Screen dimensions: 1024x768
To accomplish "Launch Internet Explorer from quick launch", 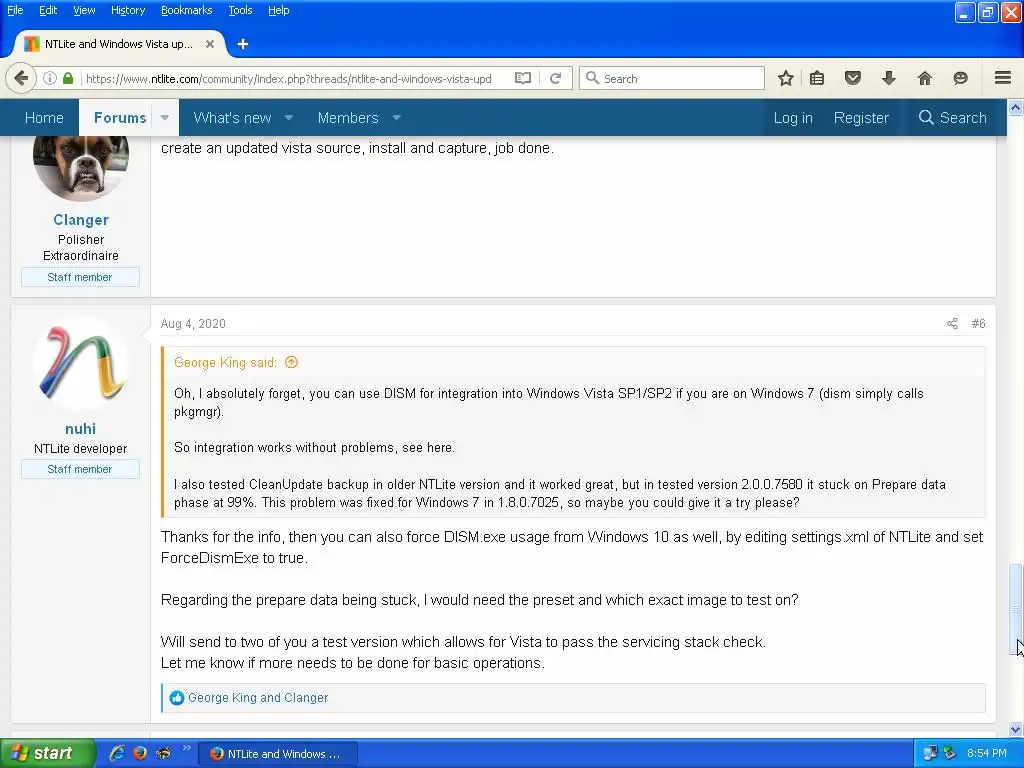I will (117, 753).
